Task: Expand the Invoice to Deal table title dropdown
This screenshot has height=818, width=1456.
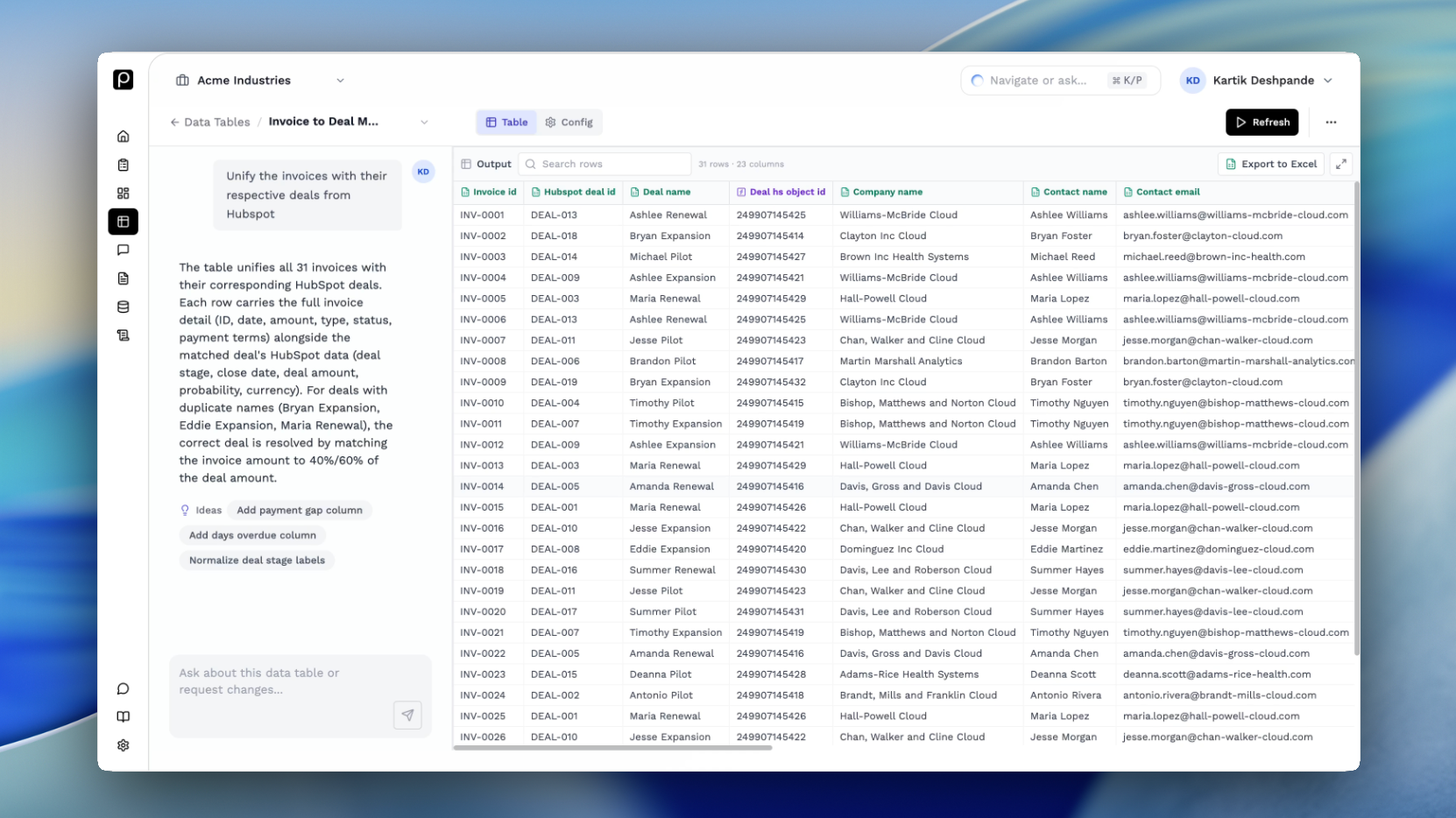Action: coord(424,123)
